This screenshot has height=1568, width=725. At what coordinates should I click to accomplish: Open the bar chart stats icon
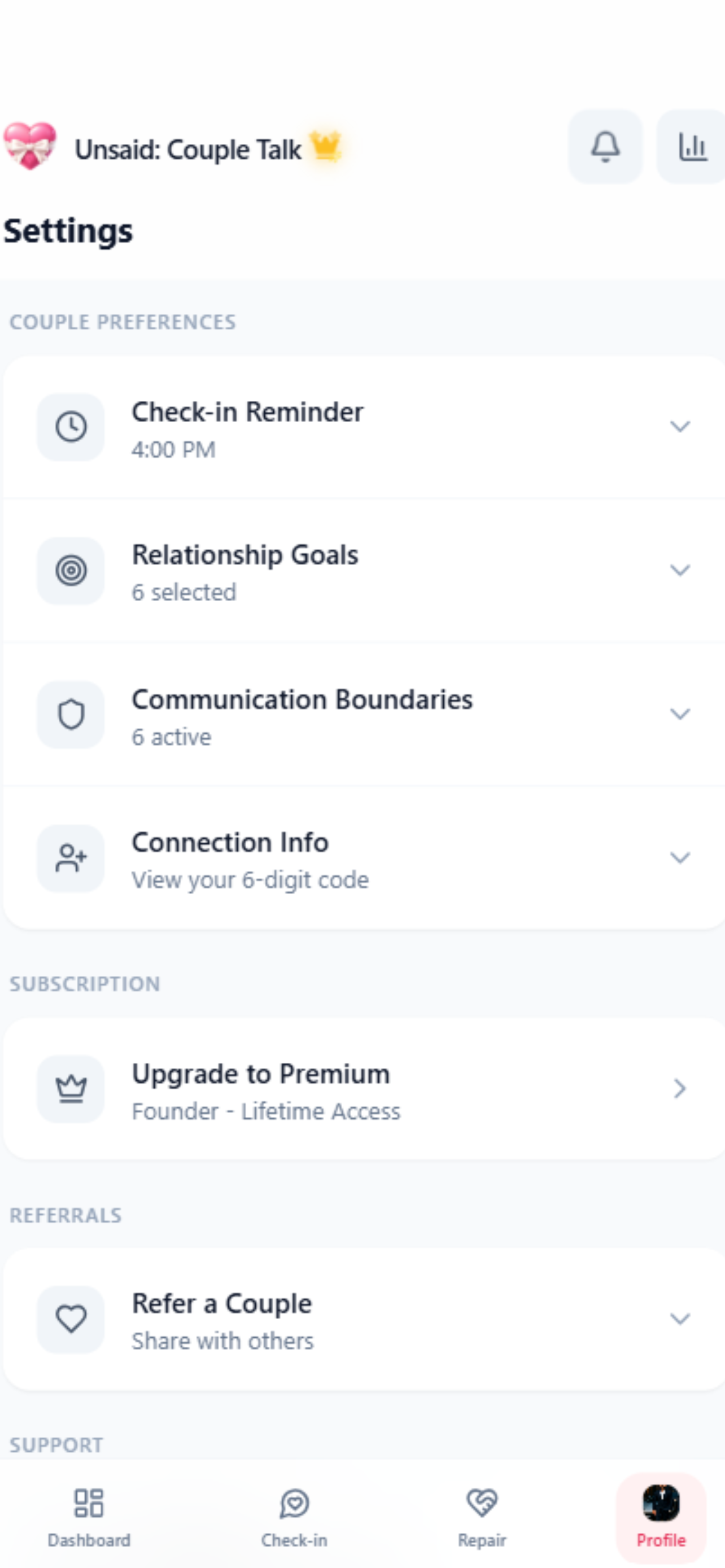pyautogui.click(x=692, y=147)
